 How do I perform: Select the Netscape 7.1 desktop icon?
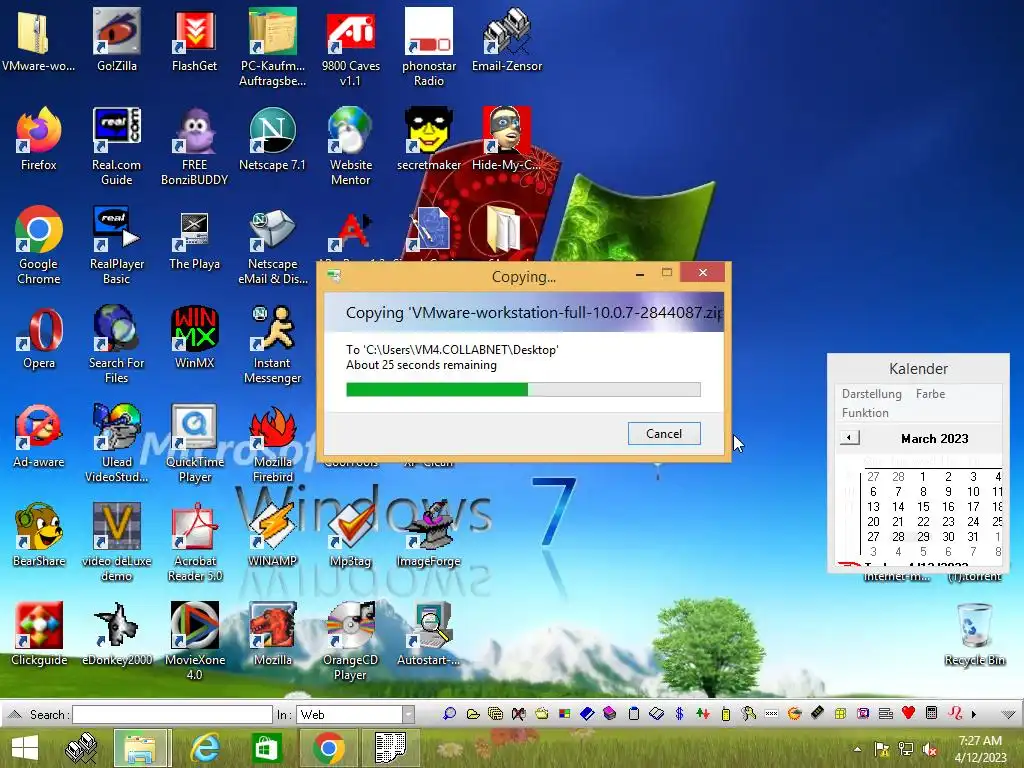pyautogui.click(x=272, y=139)
